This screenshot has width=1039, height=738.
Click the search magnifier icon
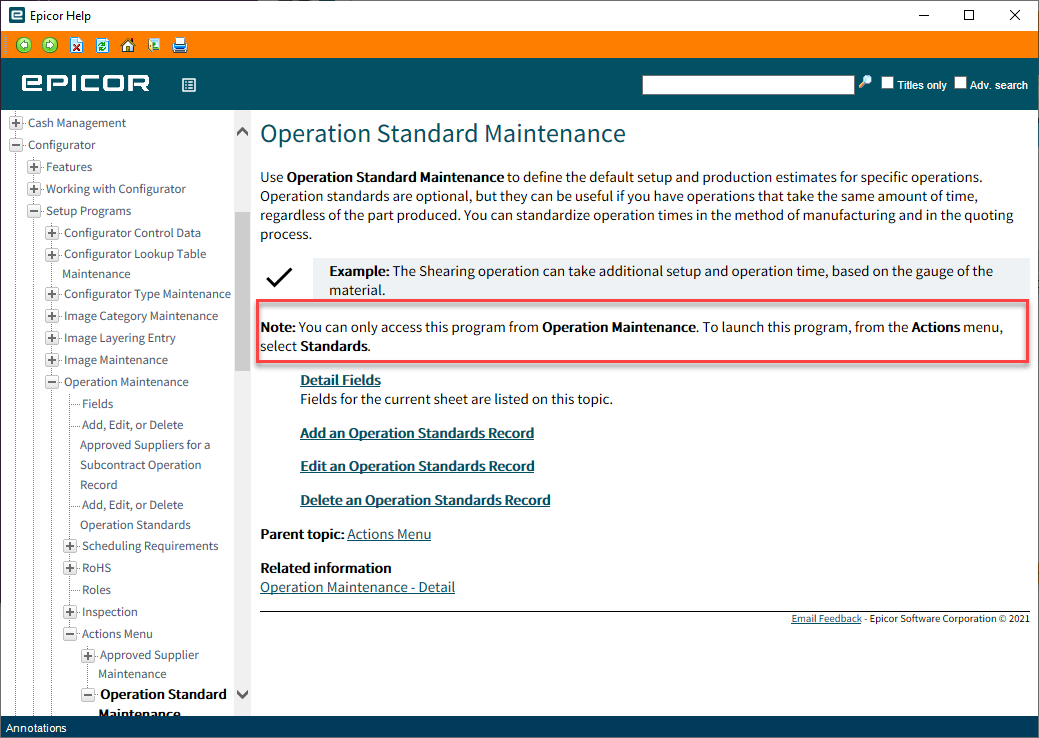tap(865, 83)
